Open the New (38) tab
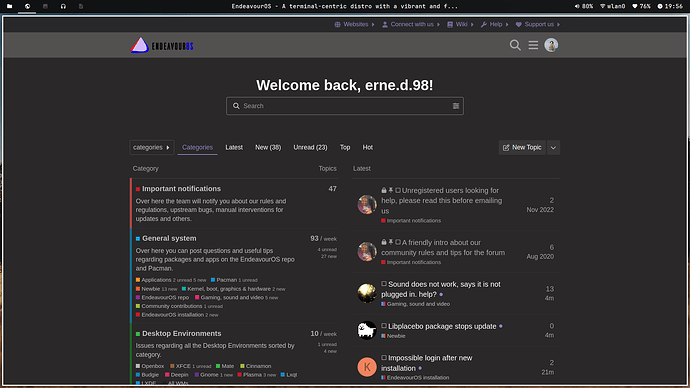 pyautogui.click(x=268, y=147)
